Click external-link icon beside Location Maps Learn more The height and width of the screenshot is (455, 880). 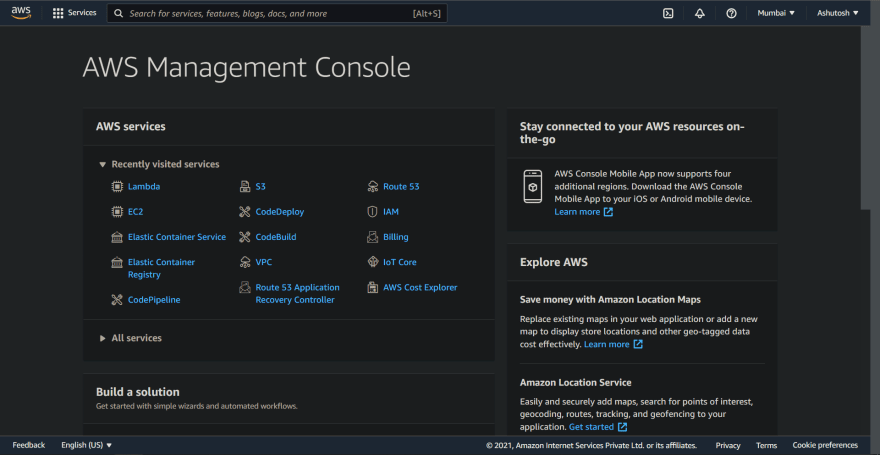638,344
